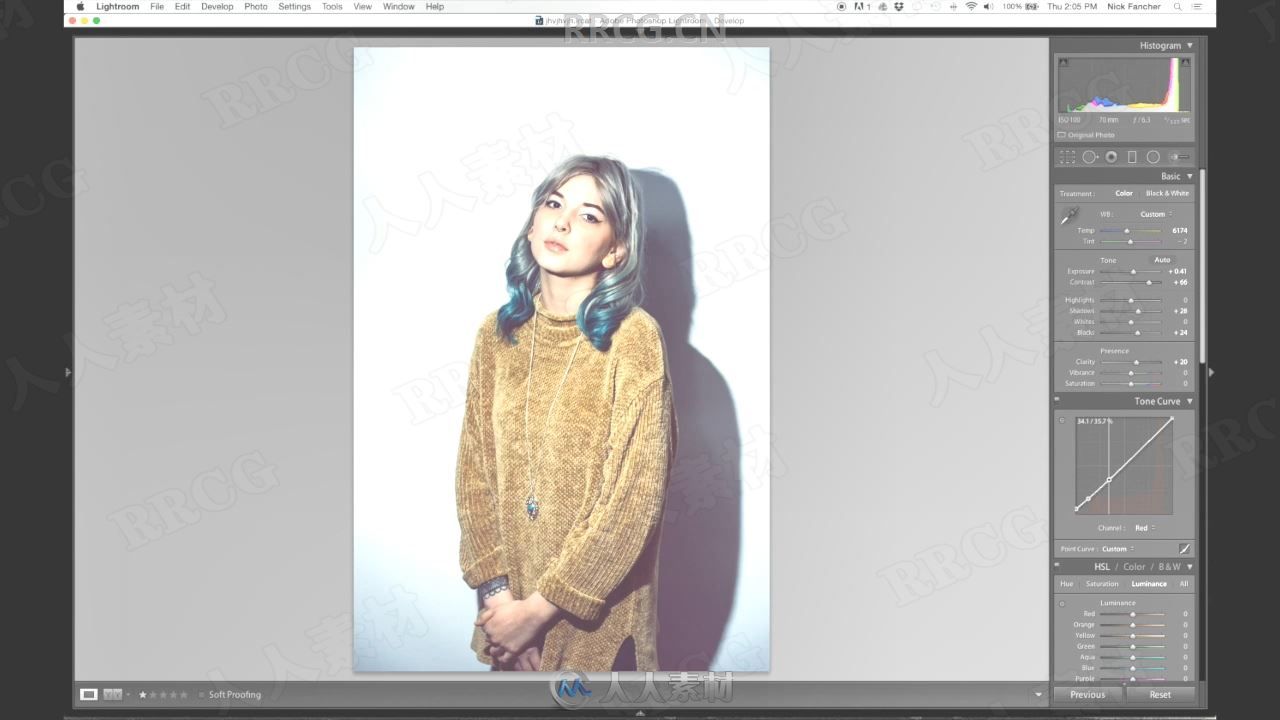
Task: Open the Tools menu
Action: point(332,6)
